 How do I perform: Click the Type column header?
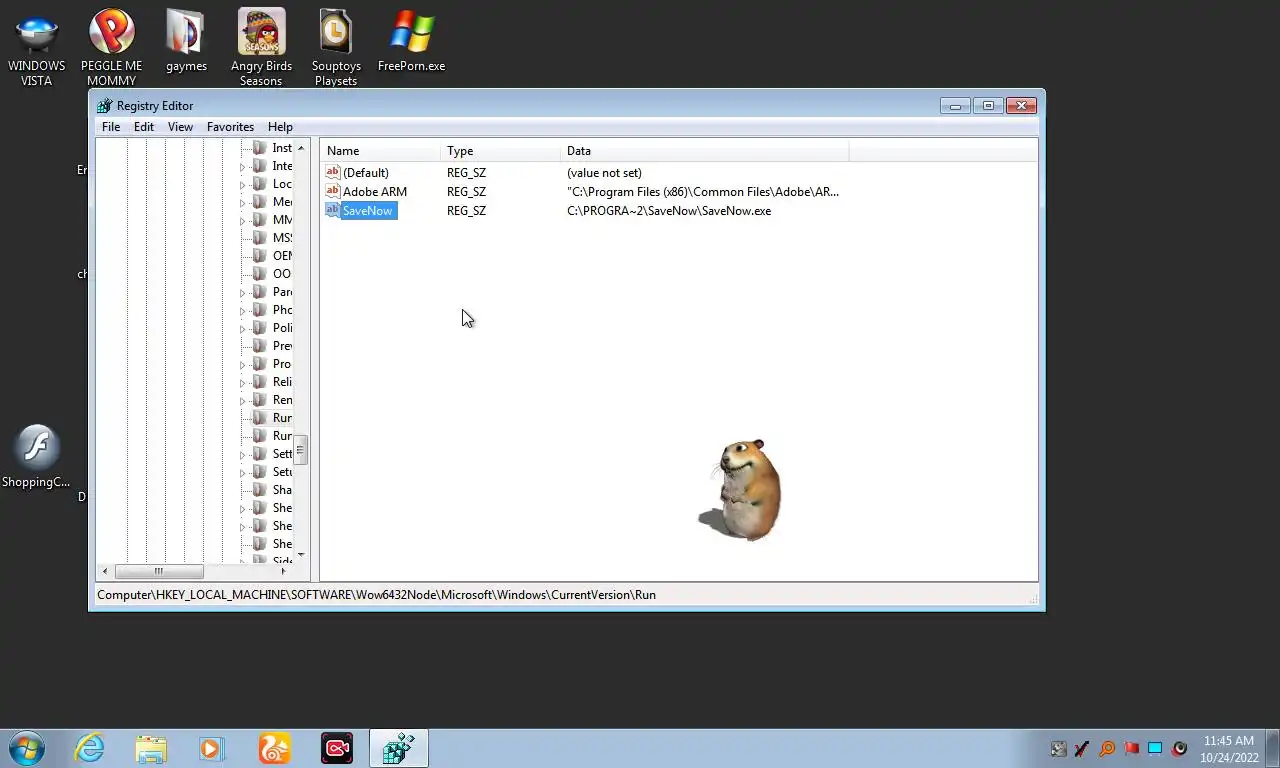click(500, 151)
